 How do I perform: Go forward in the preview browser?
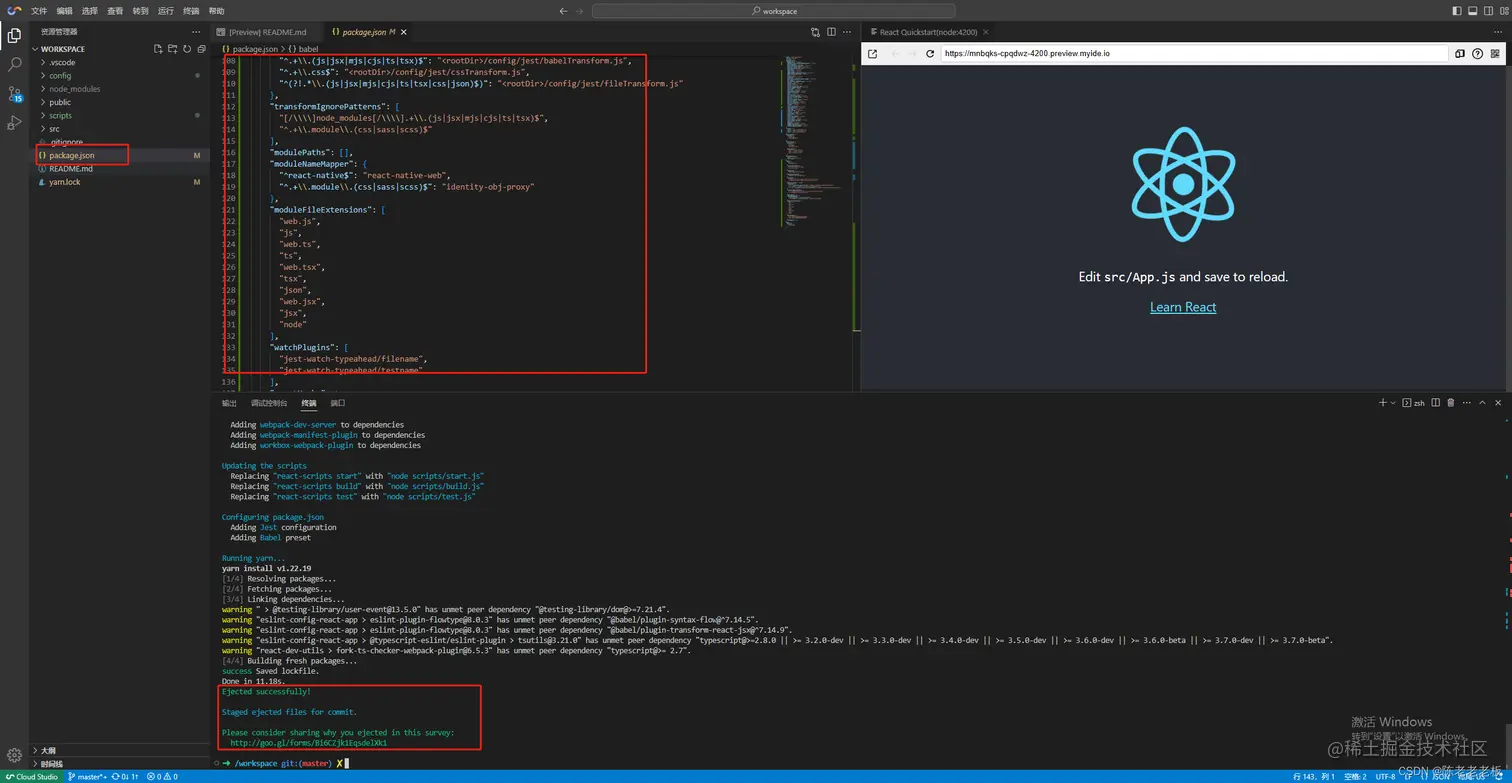pos(911,54)
